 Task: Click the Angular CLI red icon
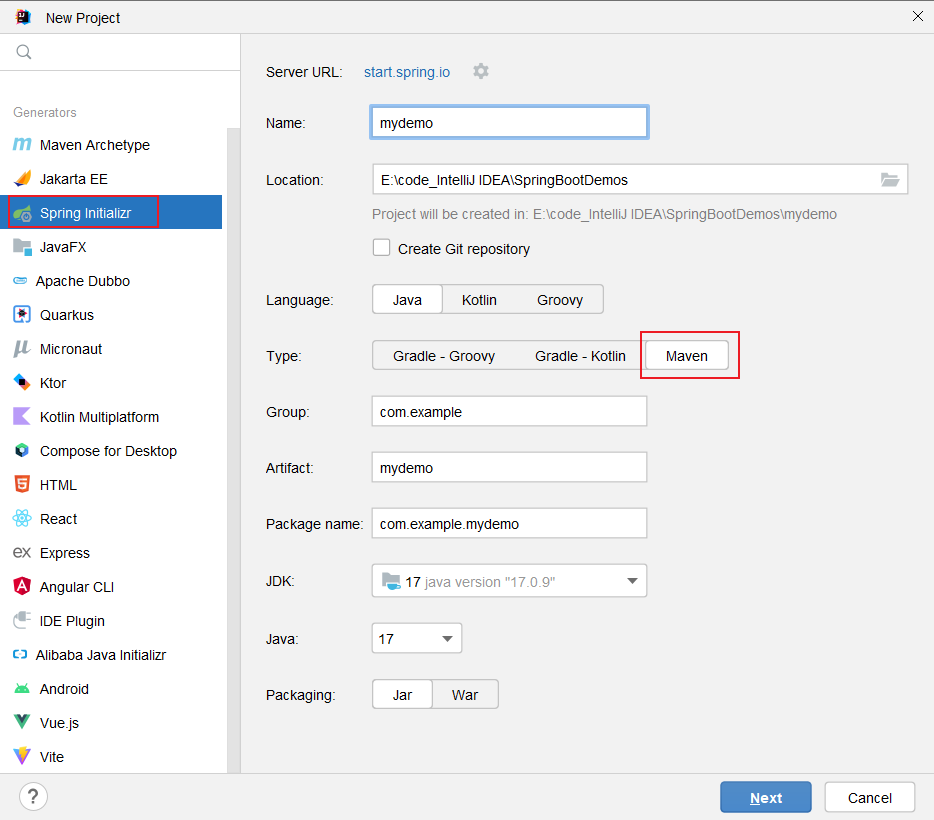click(x=22, y=587)
